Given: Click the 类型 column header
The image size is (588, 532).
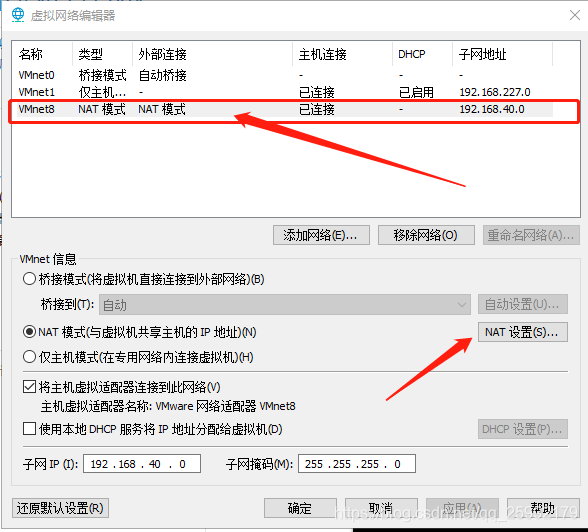Looking at the screenshot, I should 102,54.
